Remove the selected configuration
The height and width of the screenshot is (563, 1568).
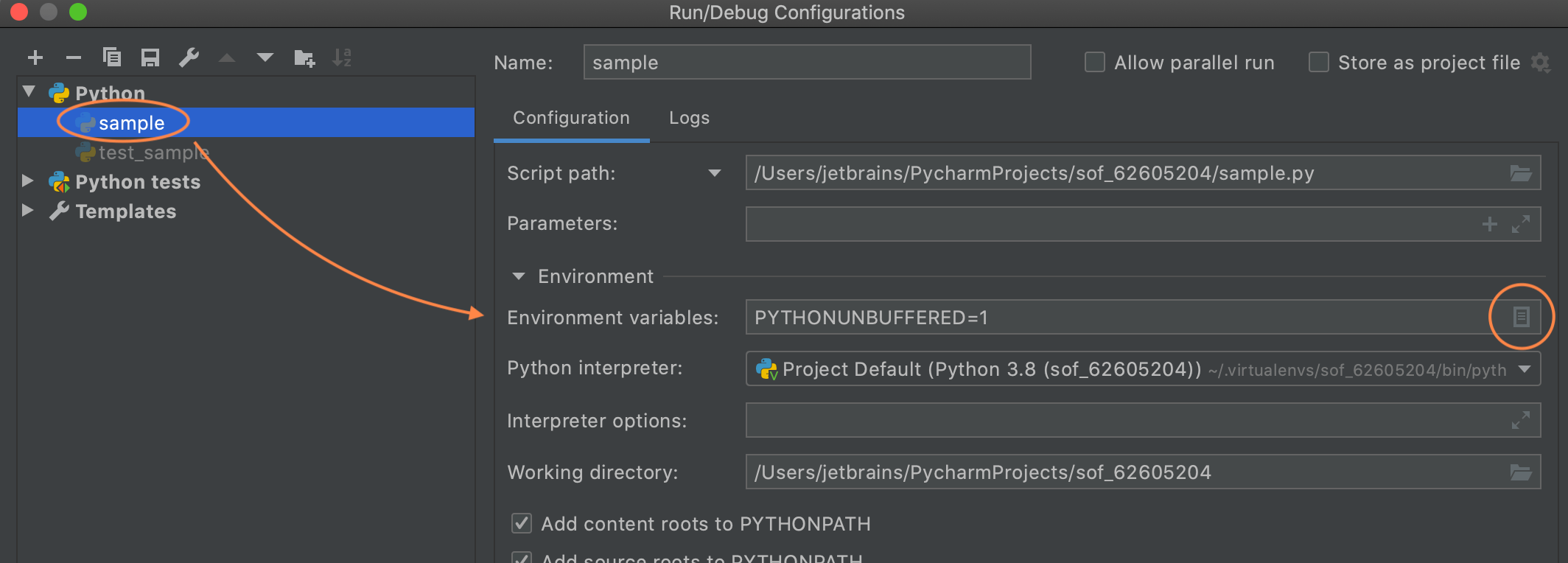click(x=74, y=57)
